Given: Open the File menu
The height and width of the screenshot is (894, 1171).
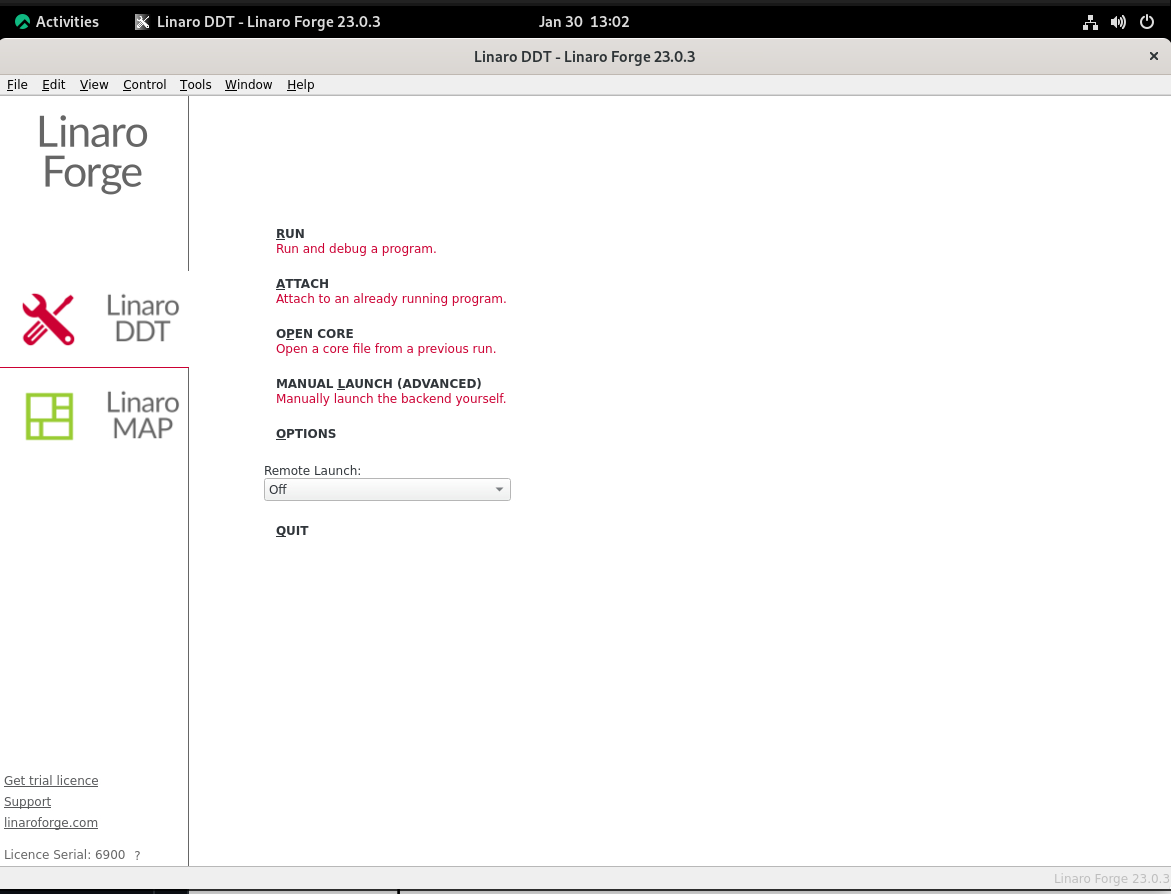Looking at the screenshot, I should pos(17,84).
